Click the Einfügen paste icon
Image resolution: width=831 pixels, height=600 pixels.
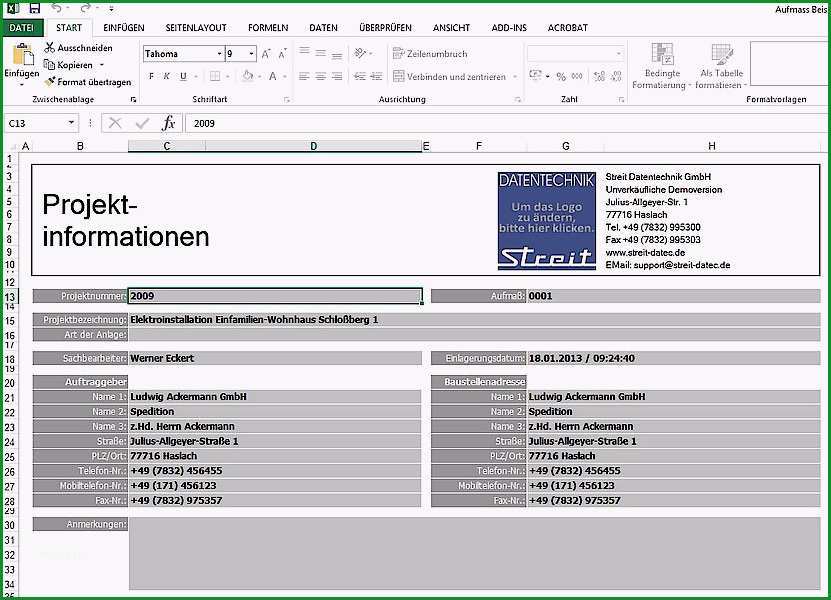click(x=22, y=55)
